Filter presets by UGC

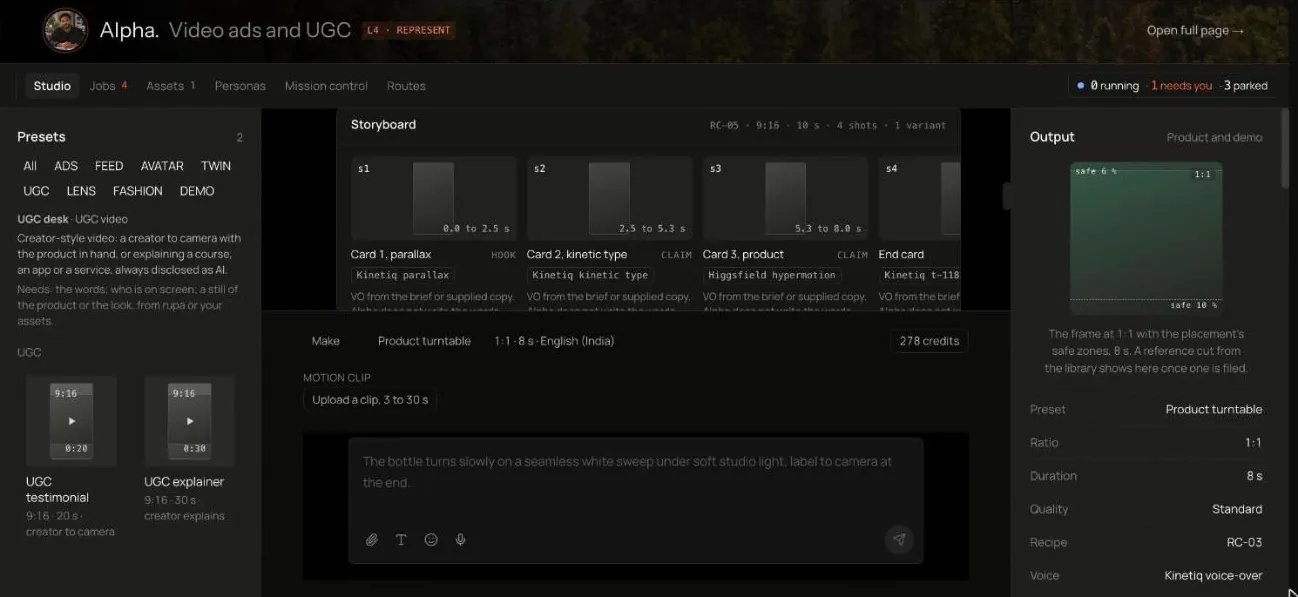point(36,191)
